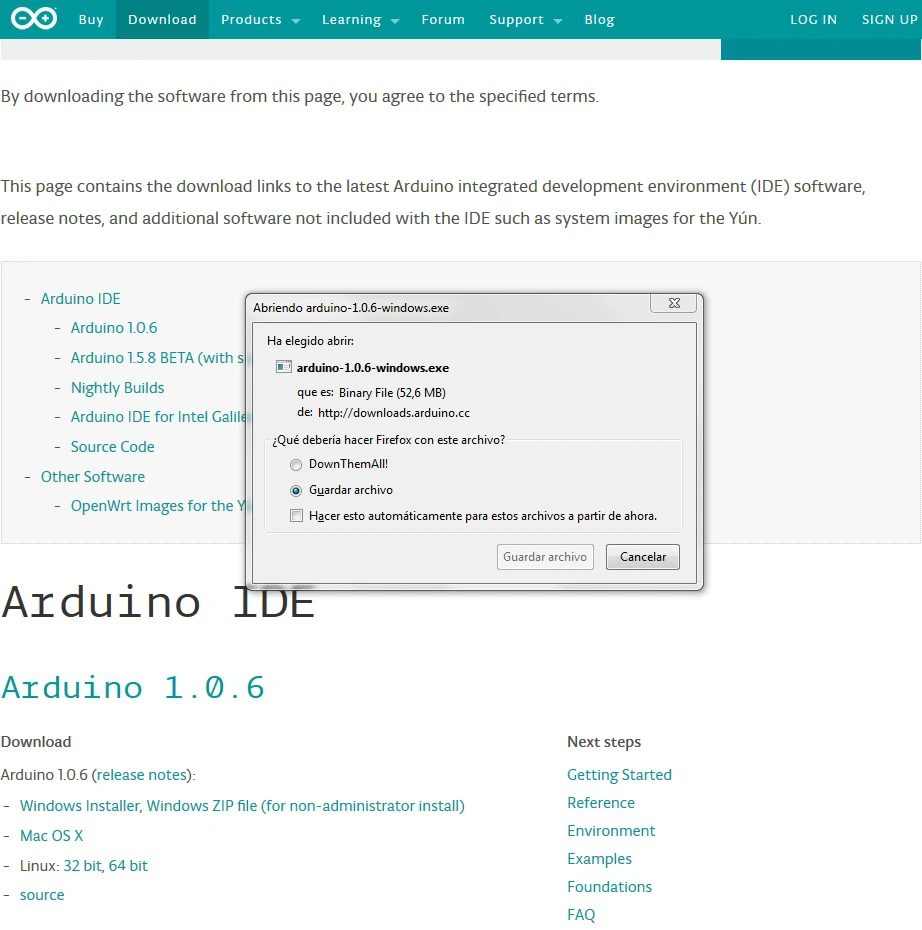Download the Linux 64 bit version
922x930 pixels.
click(128, 866)
